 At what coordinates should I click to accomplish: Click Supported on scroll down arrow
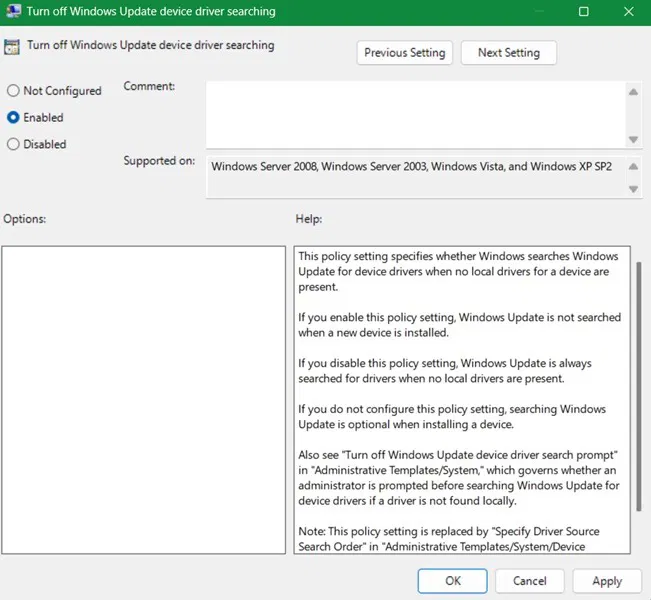click(x=633, y=189)
